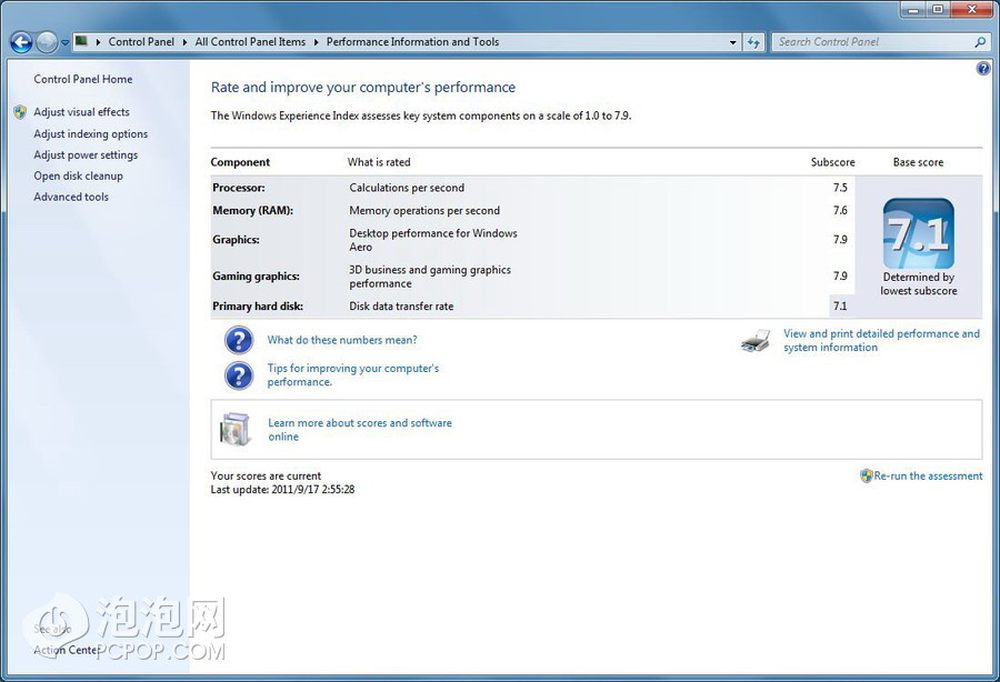Open What do these numbers mean link

[342, 340]
